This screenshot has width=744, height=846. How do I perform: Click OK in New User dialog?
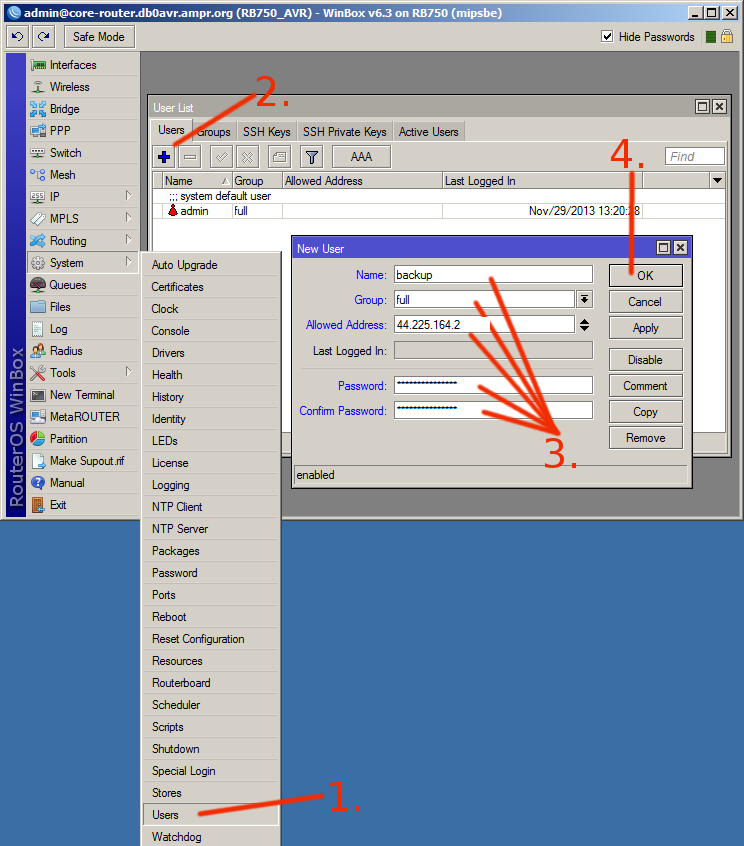click(x=646, y=276)
